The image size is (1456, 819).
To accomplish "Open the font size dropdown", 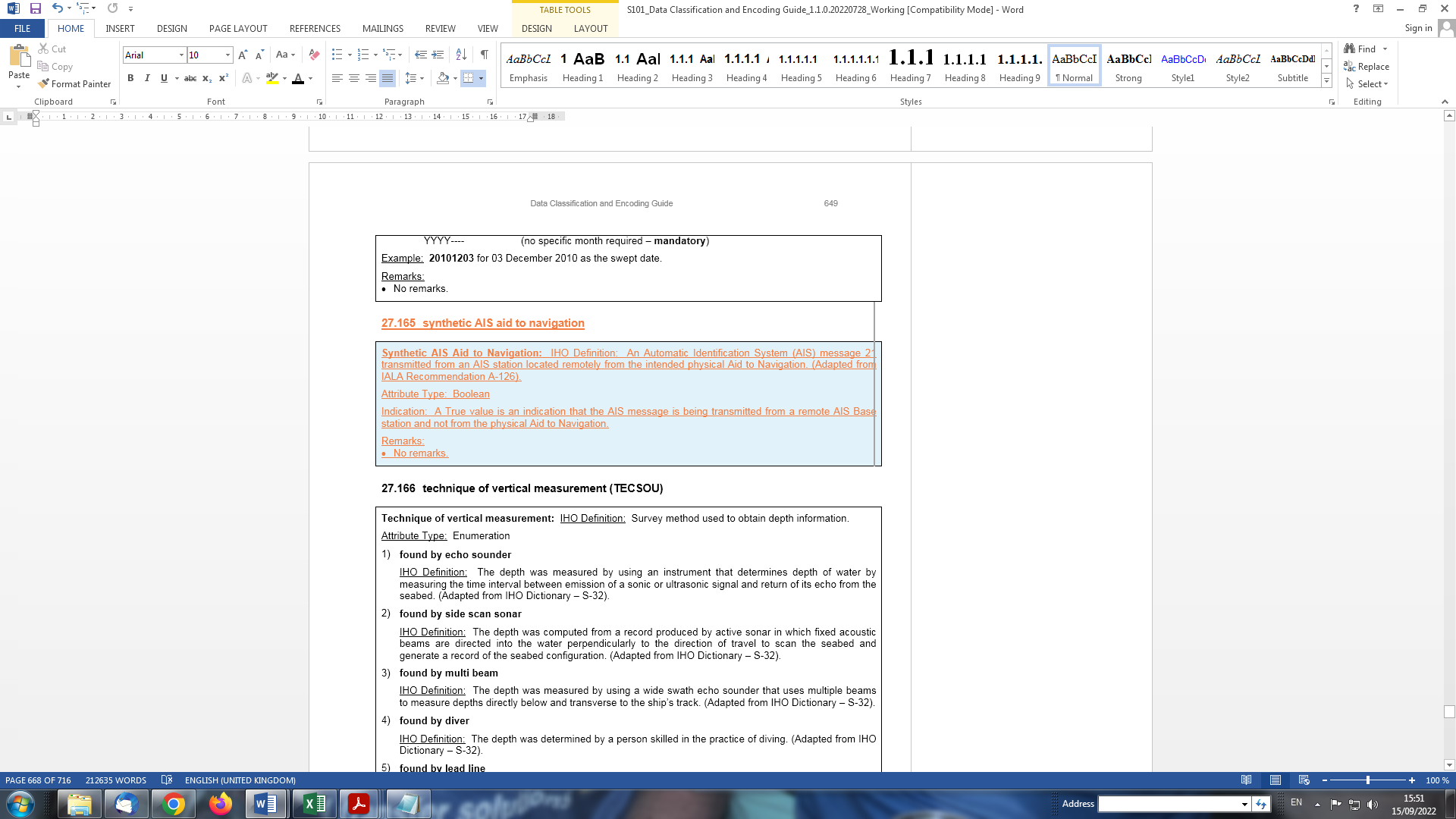I will [x=227, y=55].
